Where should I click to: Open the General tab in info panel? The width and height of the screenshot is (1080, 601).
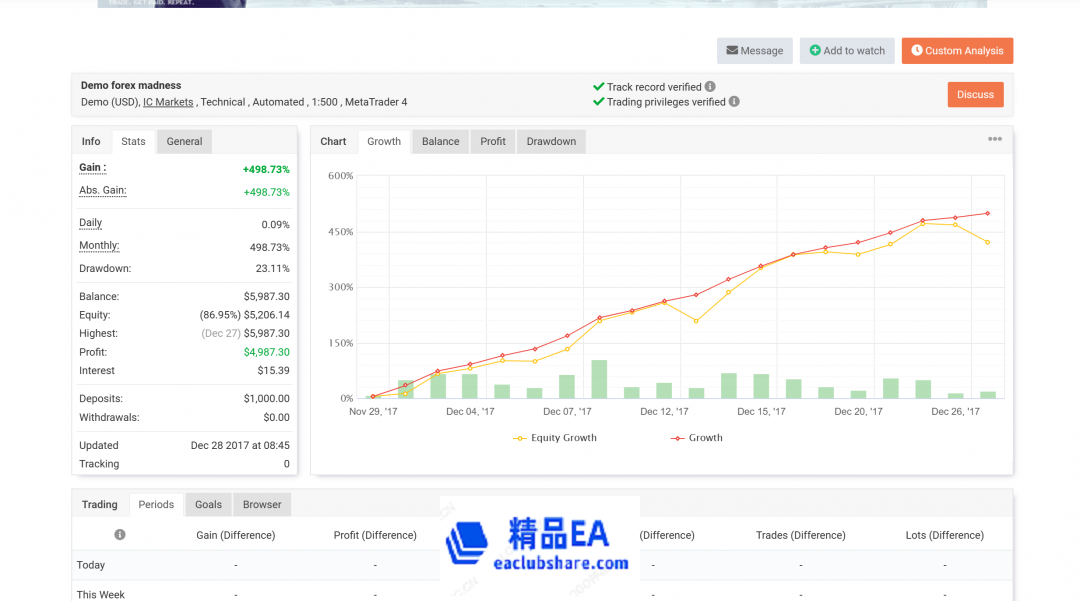click(184, 142)
